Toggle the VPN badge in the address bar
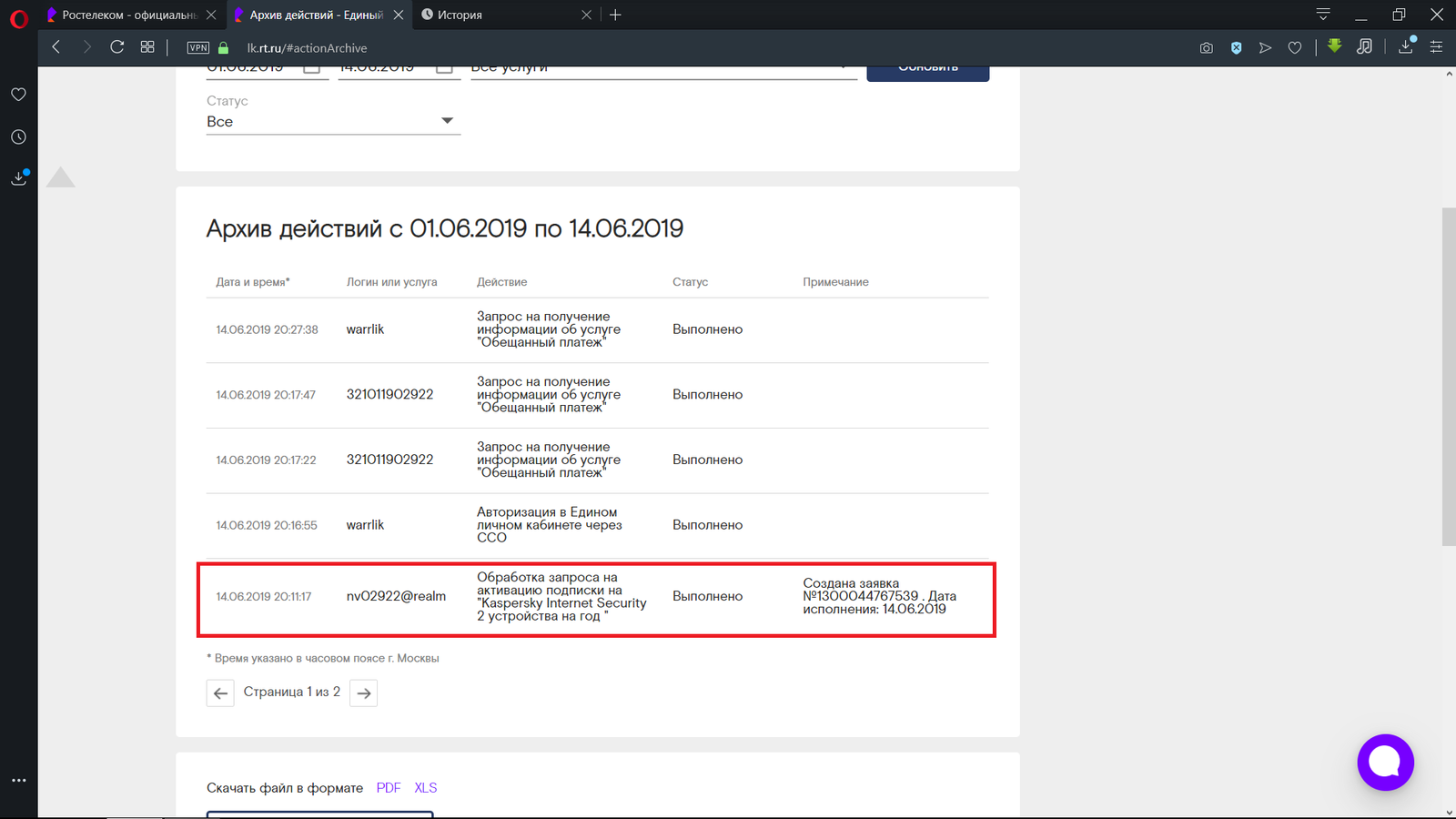 pyautogui.click(x=197, y=47)
